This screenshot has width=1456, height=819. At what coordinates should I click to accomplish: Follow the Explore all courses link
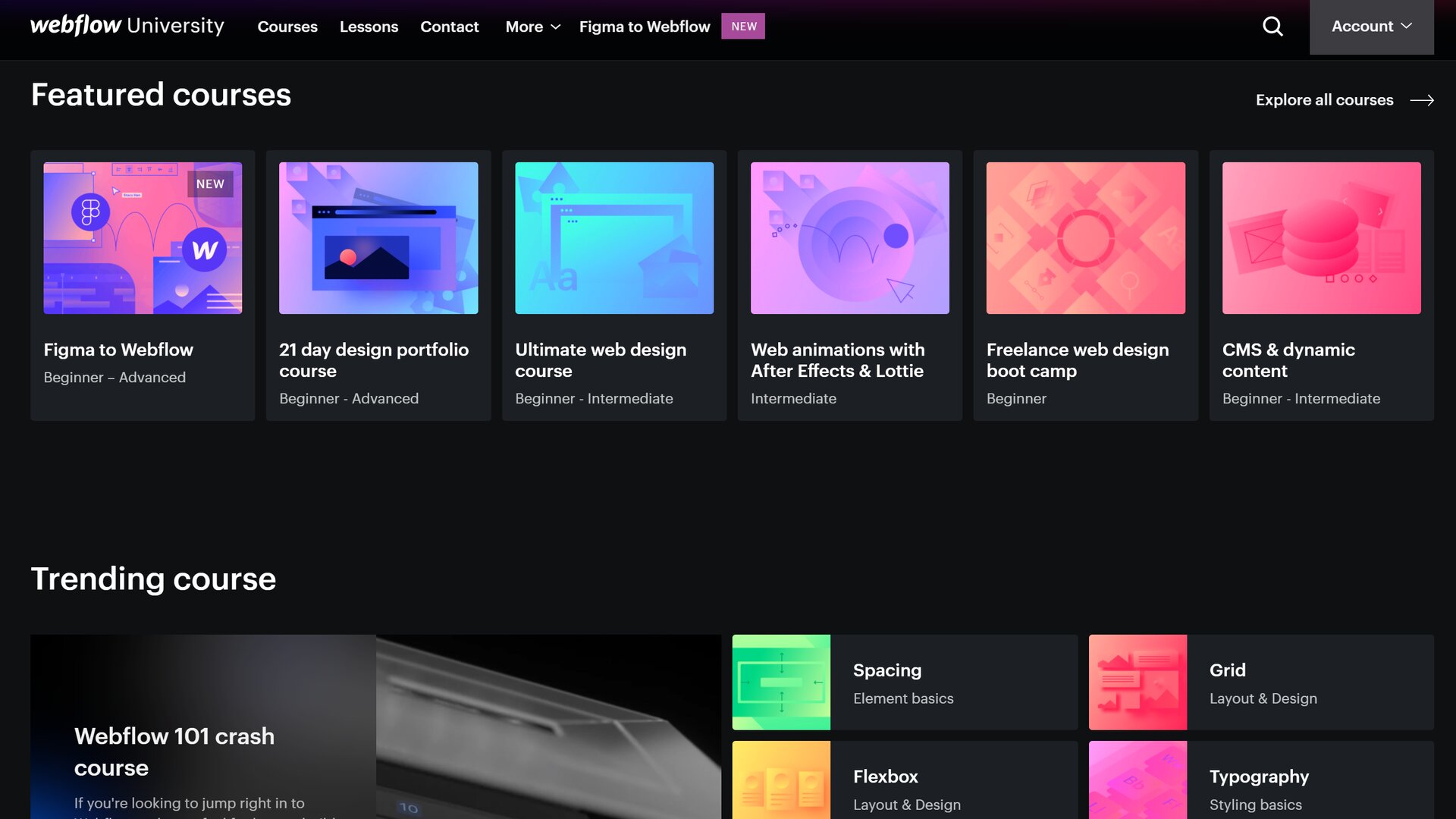pos(1324,100)
